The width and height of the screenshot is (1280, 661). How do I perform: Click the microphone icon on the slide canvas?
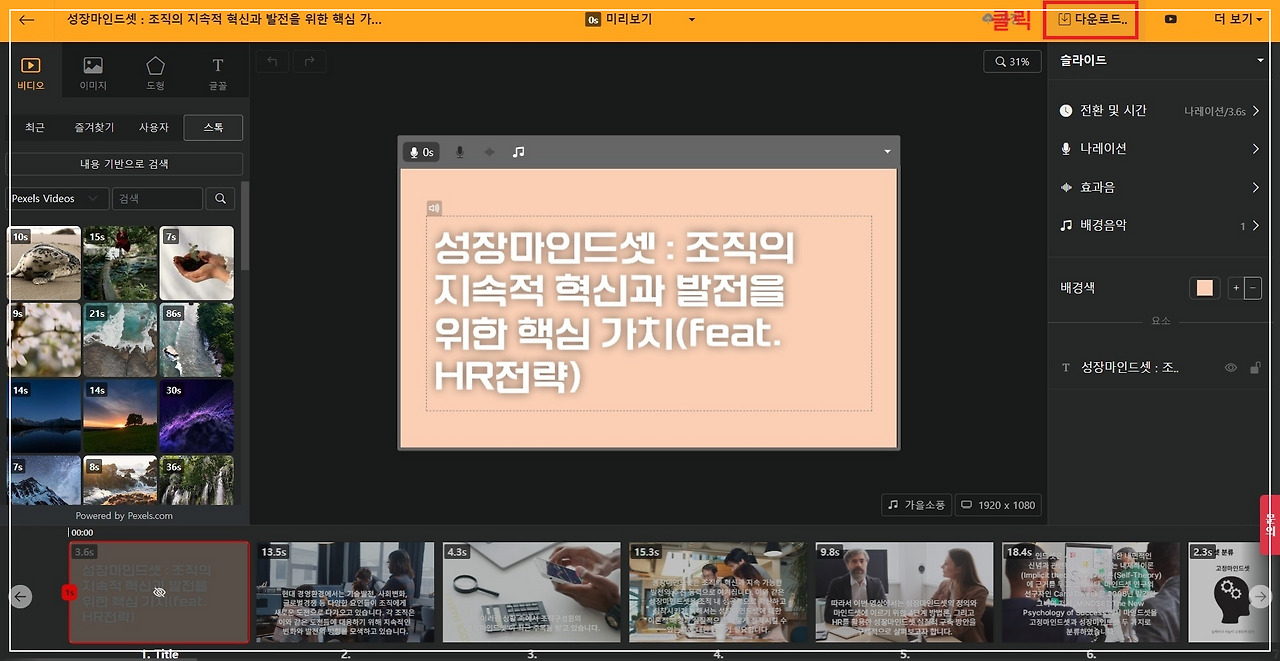pyautogui.click(x=459, y=151)
